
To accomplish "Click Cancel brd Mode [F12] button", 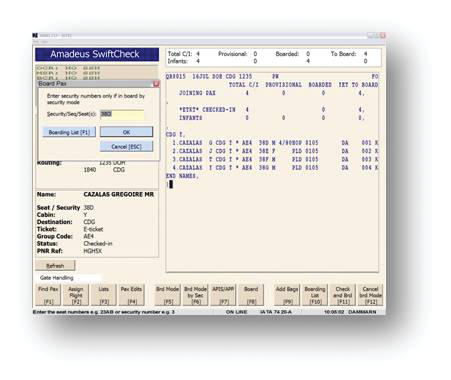I will click(x=370, y=295).
